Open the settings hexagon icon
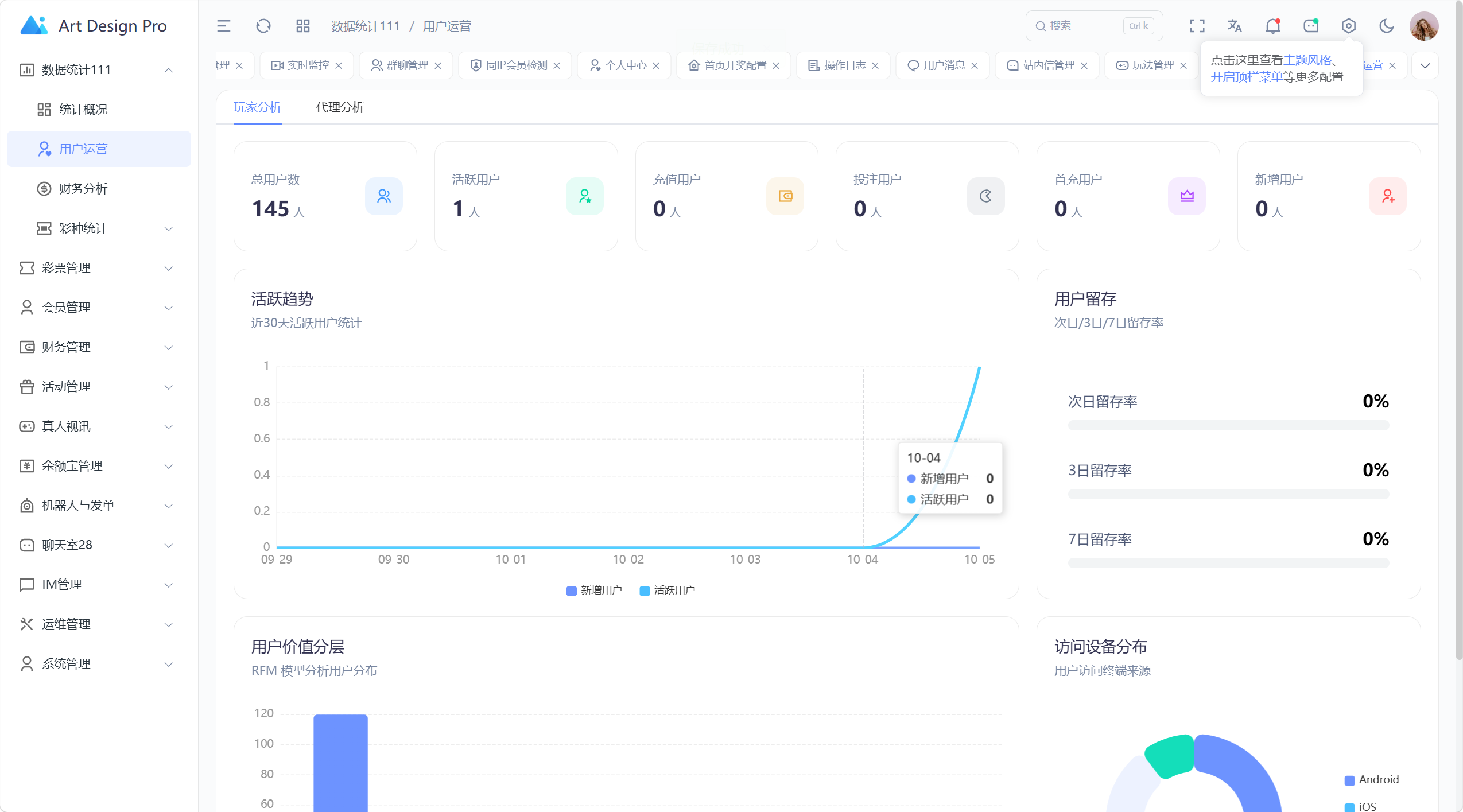Image resolution: width=1463 pixels, height=812 pixels. point(1349,26)
